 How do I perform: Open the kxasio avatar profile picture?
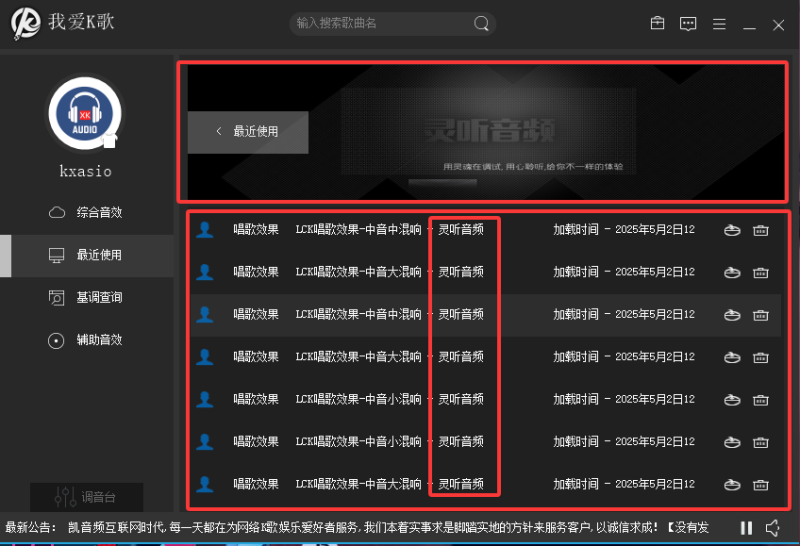tap(85, 113)
